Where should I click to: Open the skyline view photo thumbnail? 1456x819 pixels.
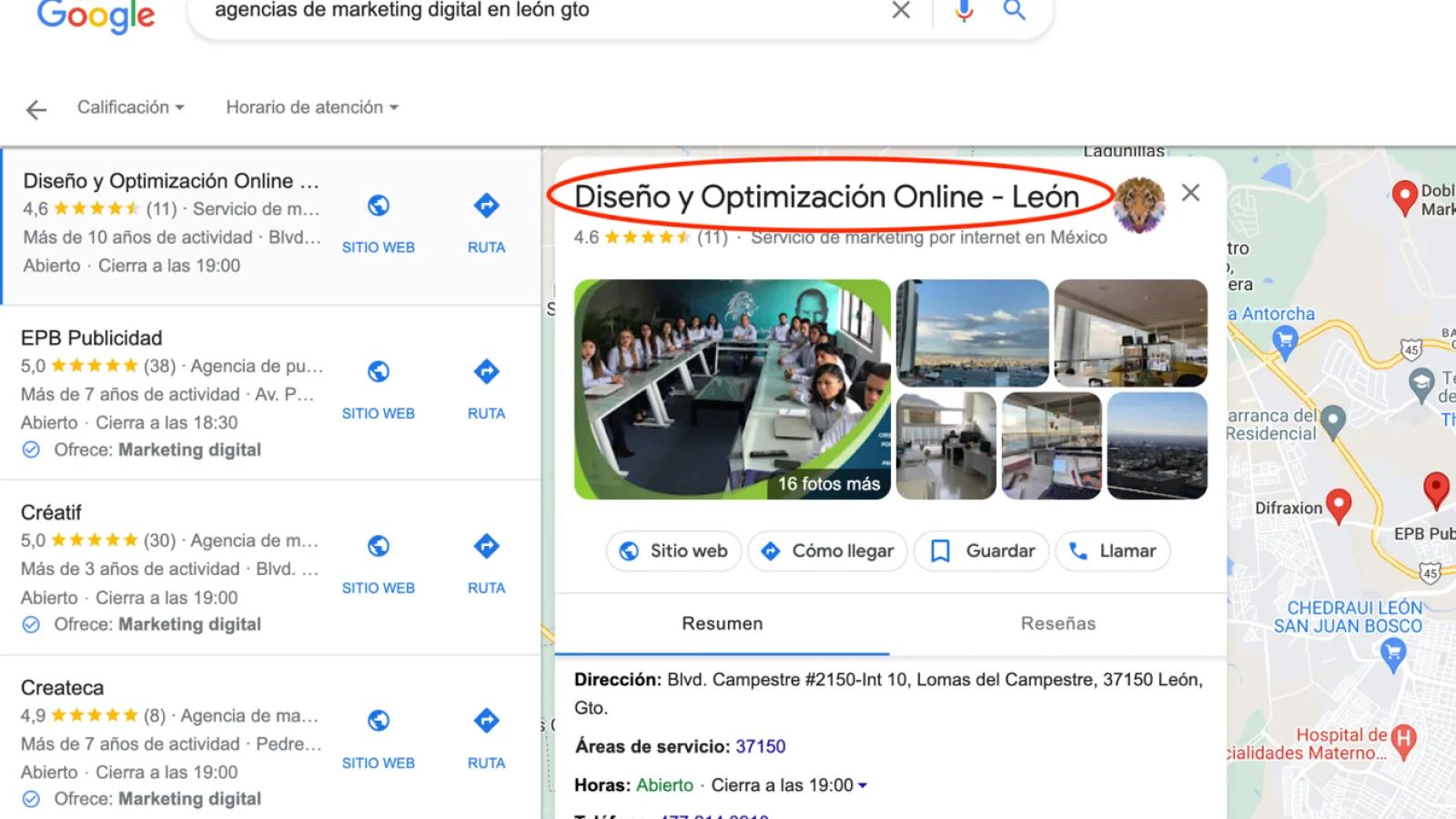(x=973, y=333)
